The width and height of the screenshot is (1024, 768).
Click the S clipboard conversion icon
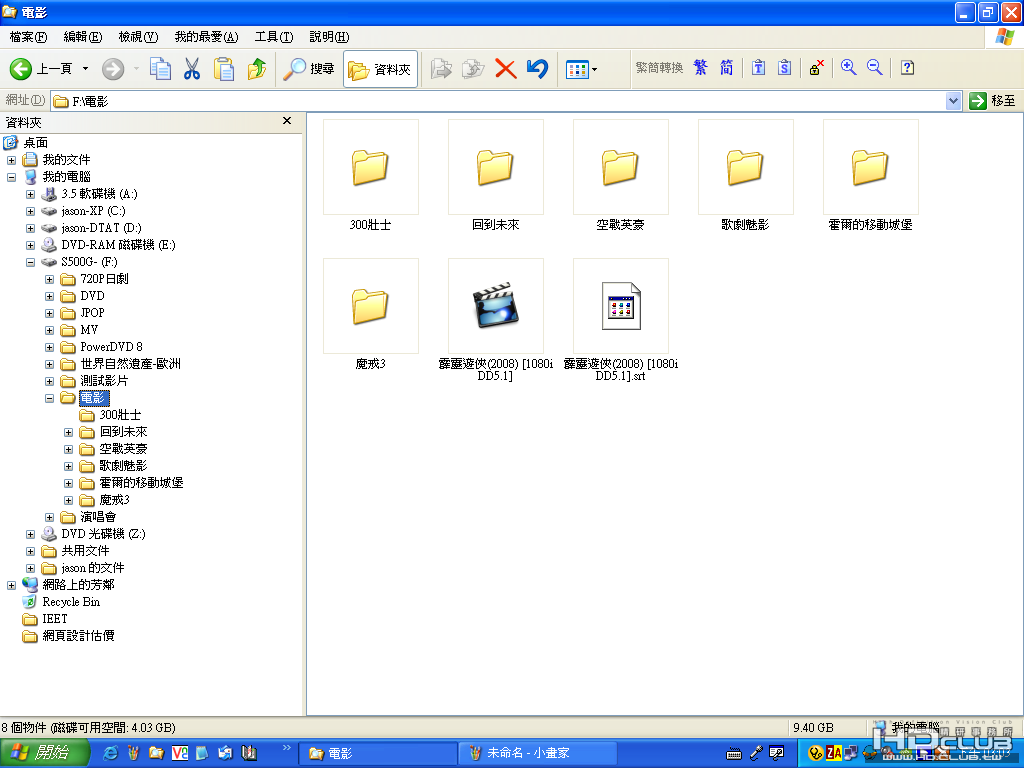[x=784, y=67]
